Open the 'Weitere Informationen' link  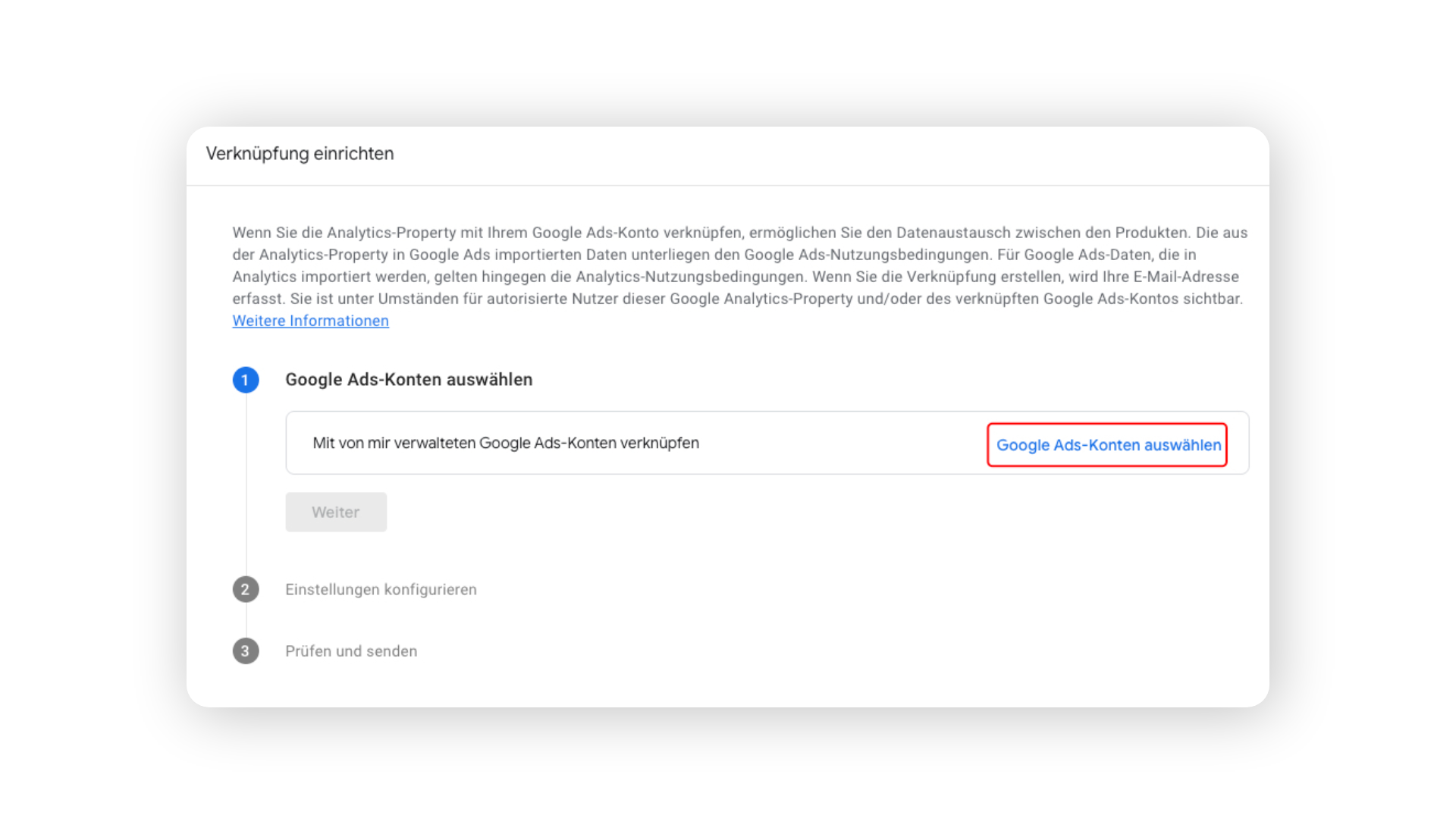pos(310,321)
